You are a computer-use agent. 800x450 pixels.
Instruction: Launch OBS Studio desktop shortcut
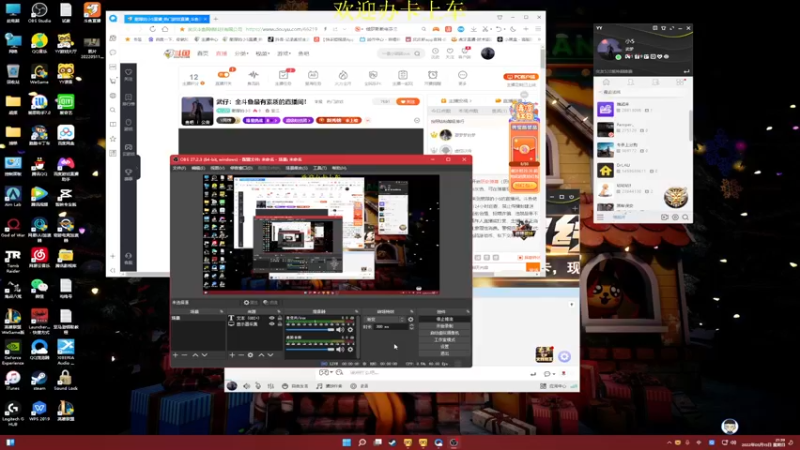pos(39,12)
